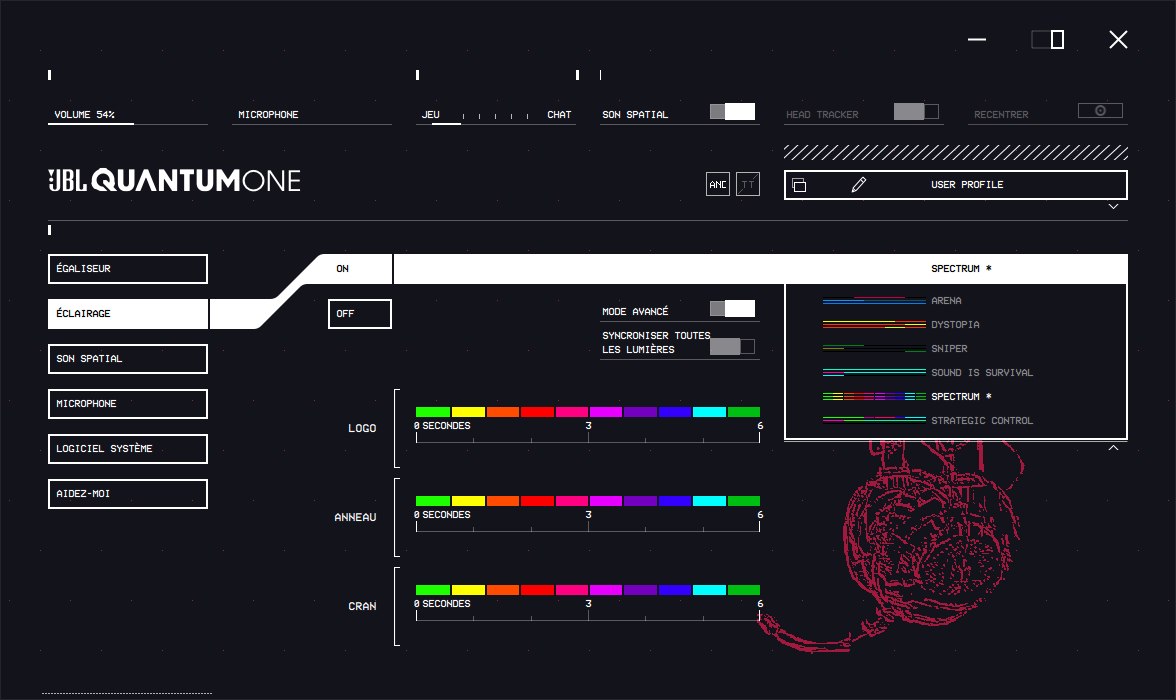Open the Aidez-moi help section
Screen dimensions: 1176x700
(128, 494)
